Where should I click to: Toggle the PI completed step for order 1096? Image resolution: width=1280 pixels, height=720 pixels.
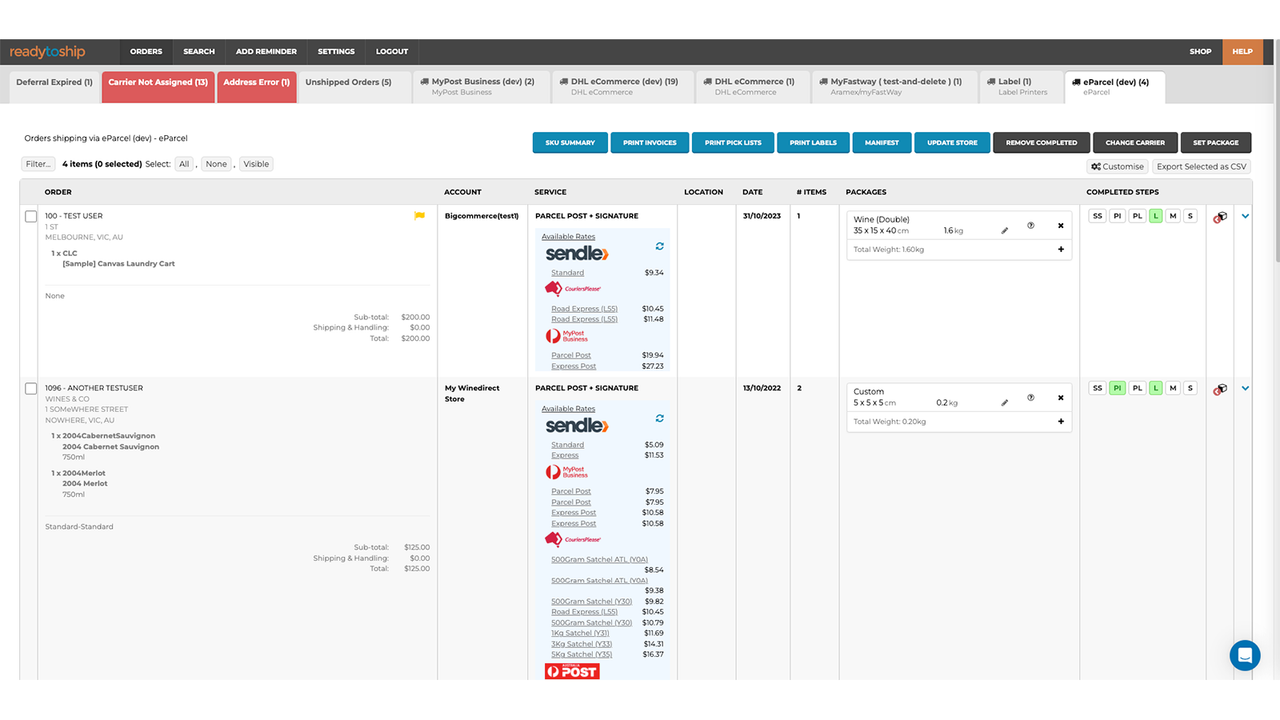click(x=1117, y=387)
